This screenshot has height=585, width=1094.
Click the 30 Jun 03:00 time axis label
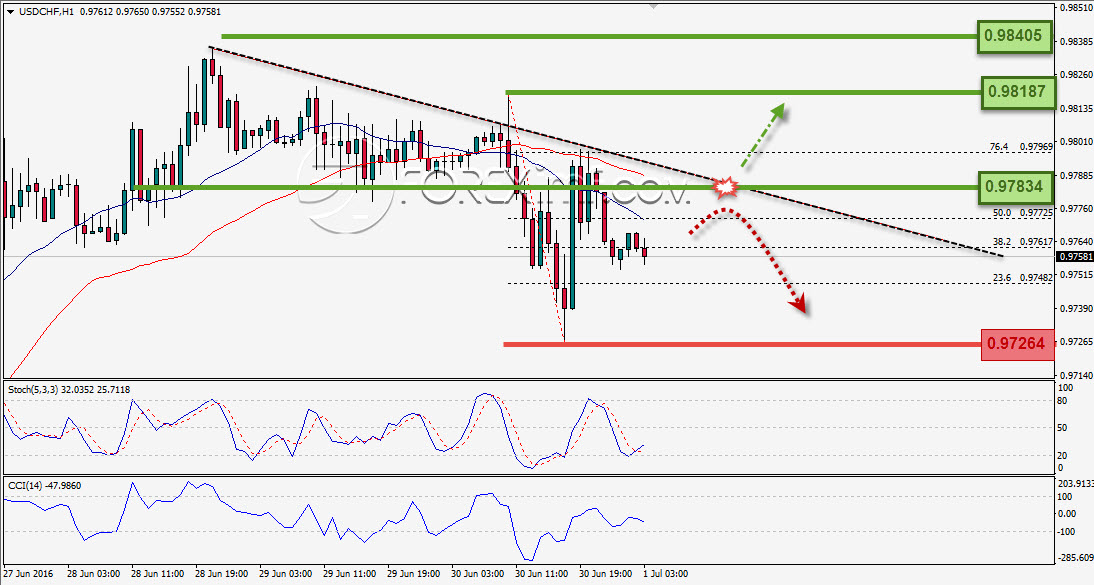coord(478,574)
